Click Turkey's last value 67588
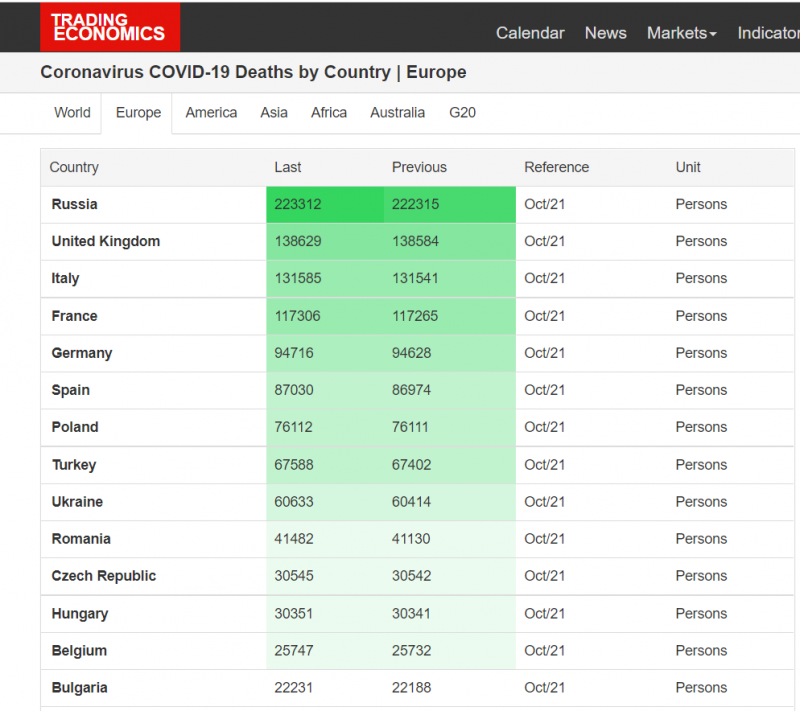This screenshot has width=800, height=711. pos(294,465)
